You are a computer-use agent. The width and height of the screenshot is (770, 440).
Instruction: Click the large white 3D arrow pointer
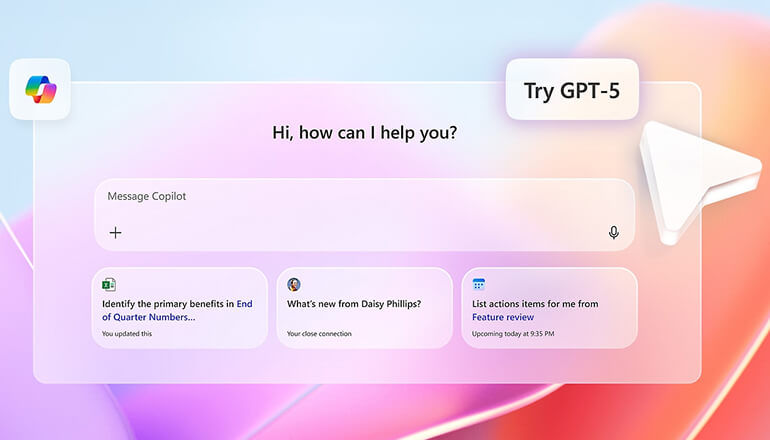(x=695, y=180)
